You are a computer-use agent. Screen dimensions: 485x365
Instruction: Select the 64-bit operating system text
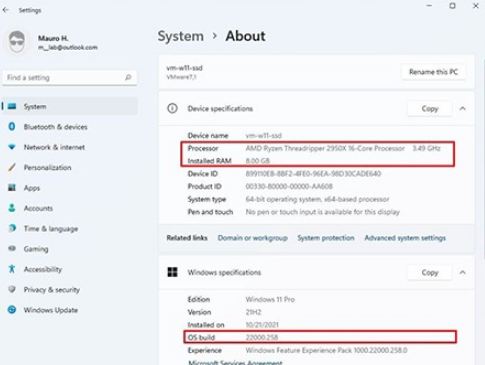[317, 199]
